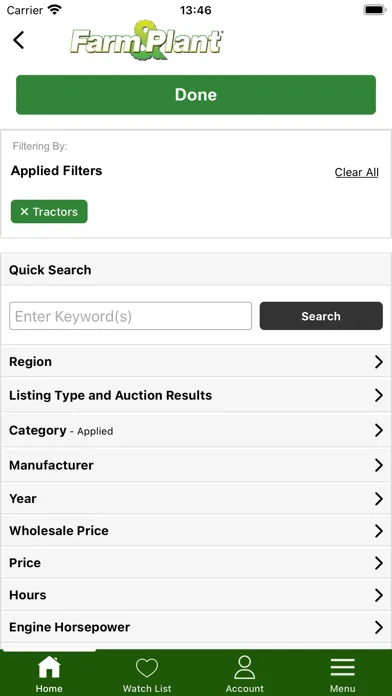392x696 pixels.
Task: Tap the Farm Plant logo
Action: [147, 41]
